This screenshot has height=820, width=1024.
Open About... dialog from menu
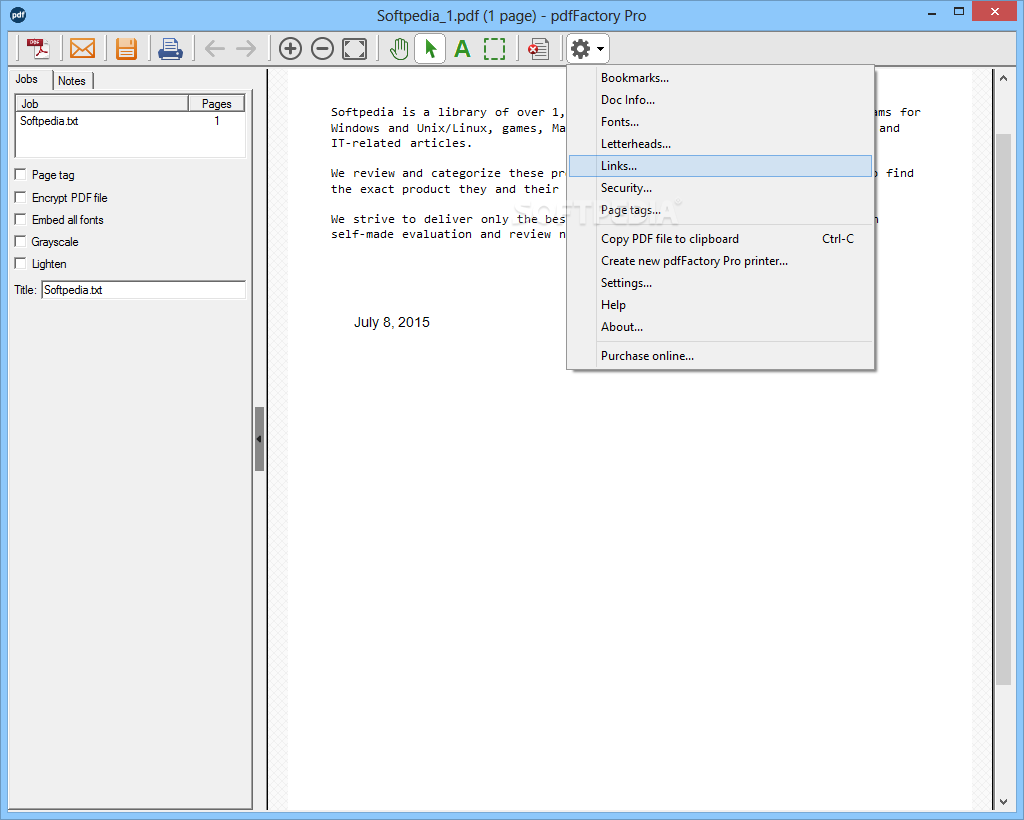tap(720, 327)
